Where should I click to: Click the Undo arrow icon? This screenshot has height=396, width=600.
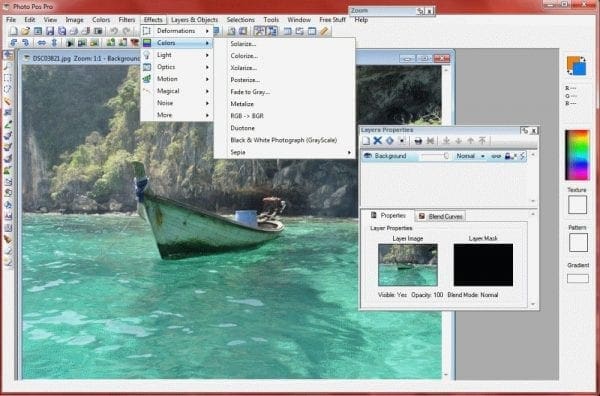[114, 31]
